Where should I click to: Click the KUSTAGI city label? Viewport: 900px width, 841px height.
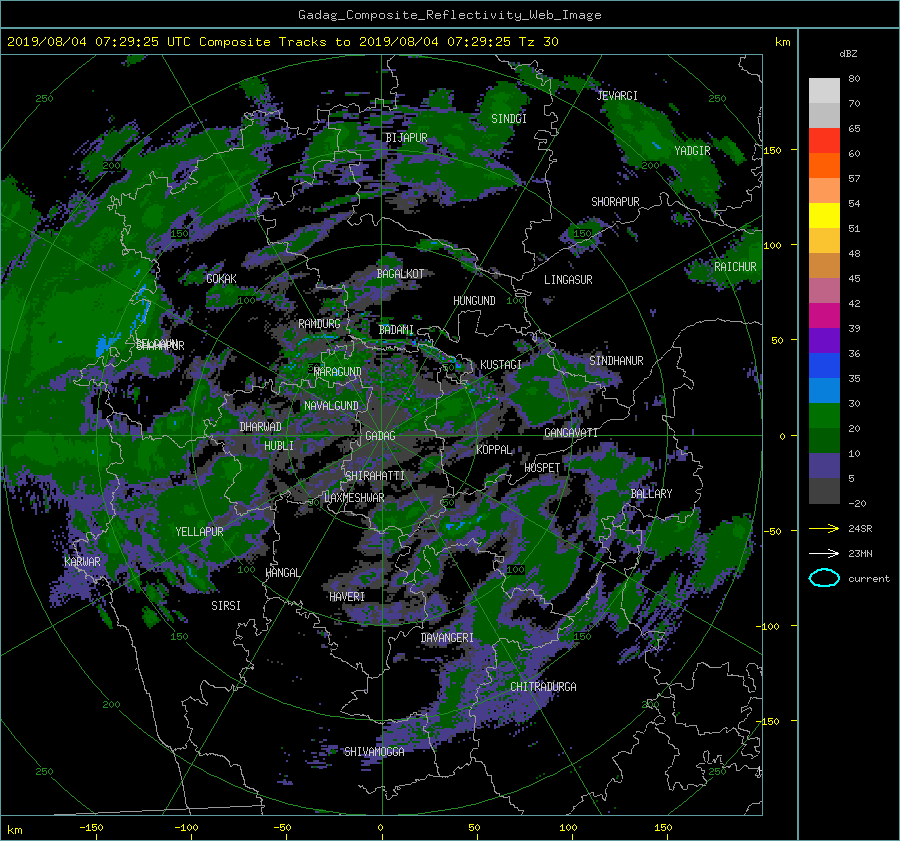pos(501,365)
